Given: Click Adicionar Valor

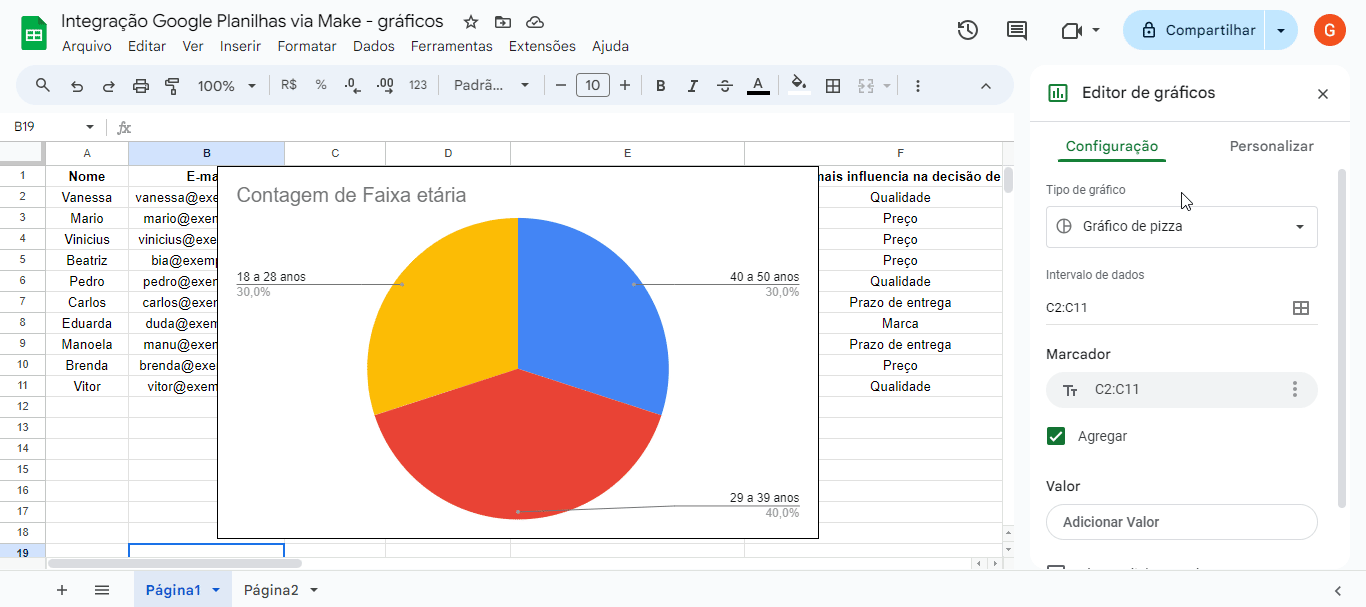Looking at the screenshot, I should pos(1181,522).
